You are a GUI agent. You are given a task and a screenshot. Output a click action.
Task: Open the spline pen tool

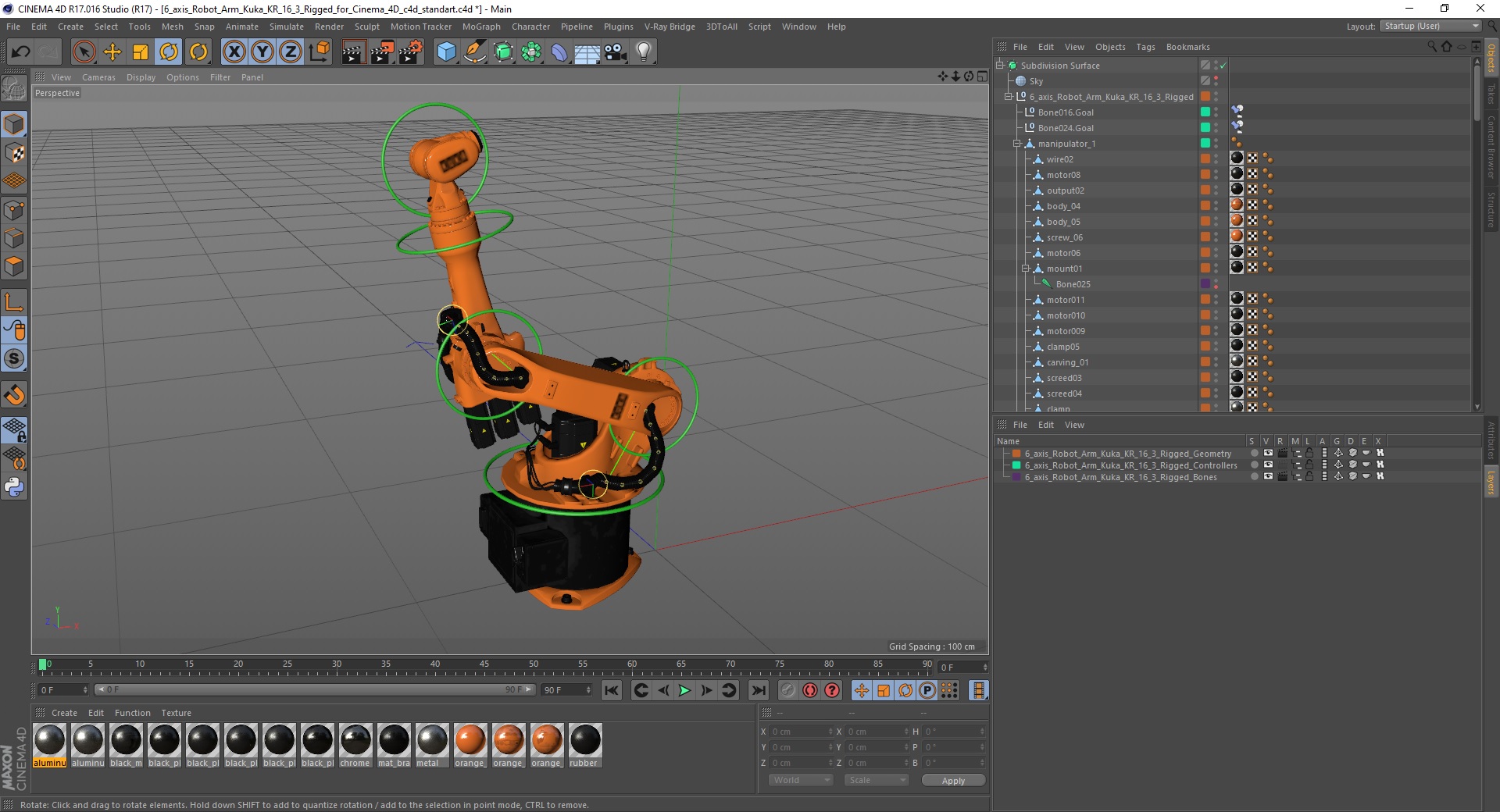(x=475, y=52)
